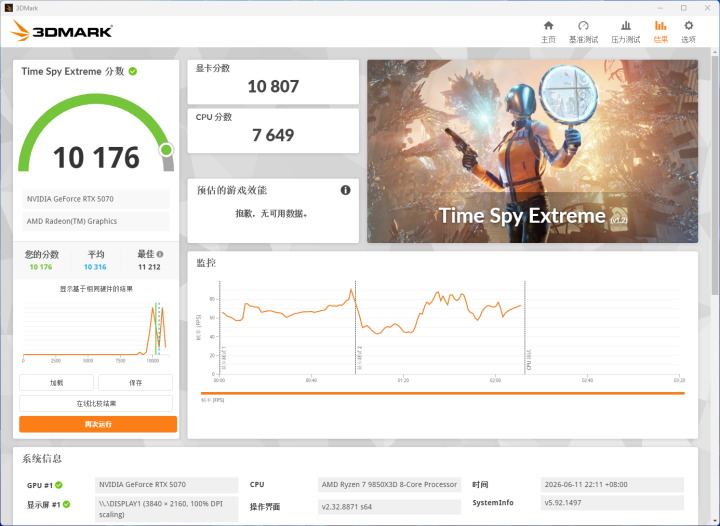
Task: Click the orange 再次运行 button
Action: click(x=98, y=424)
